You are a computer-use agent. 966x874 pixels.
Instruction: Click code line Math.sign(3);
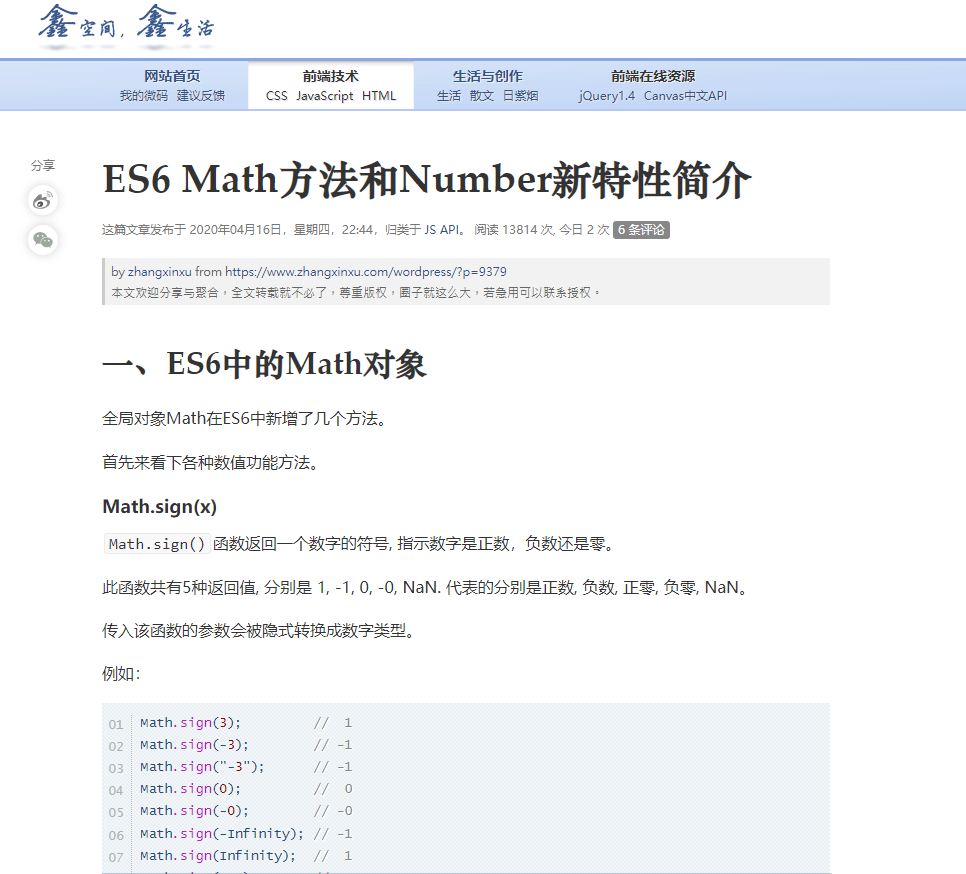point(190,722)
